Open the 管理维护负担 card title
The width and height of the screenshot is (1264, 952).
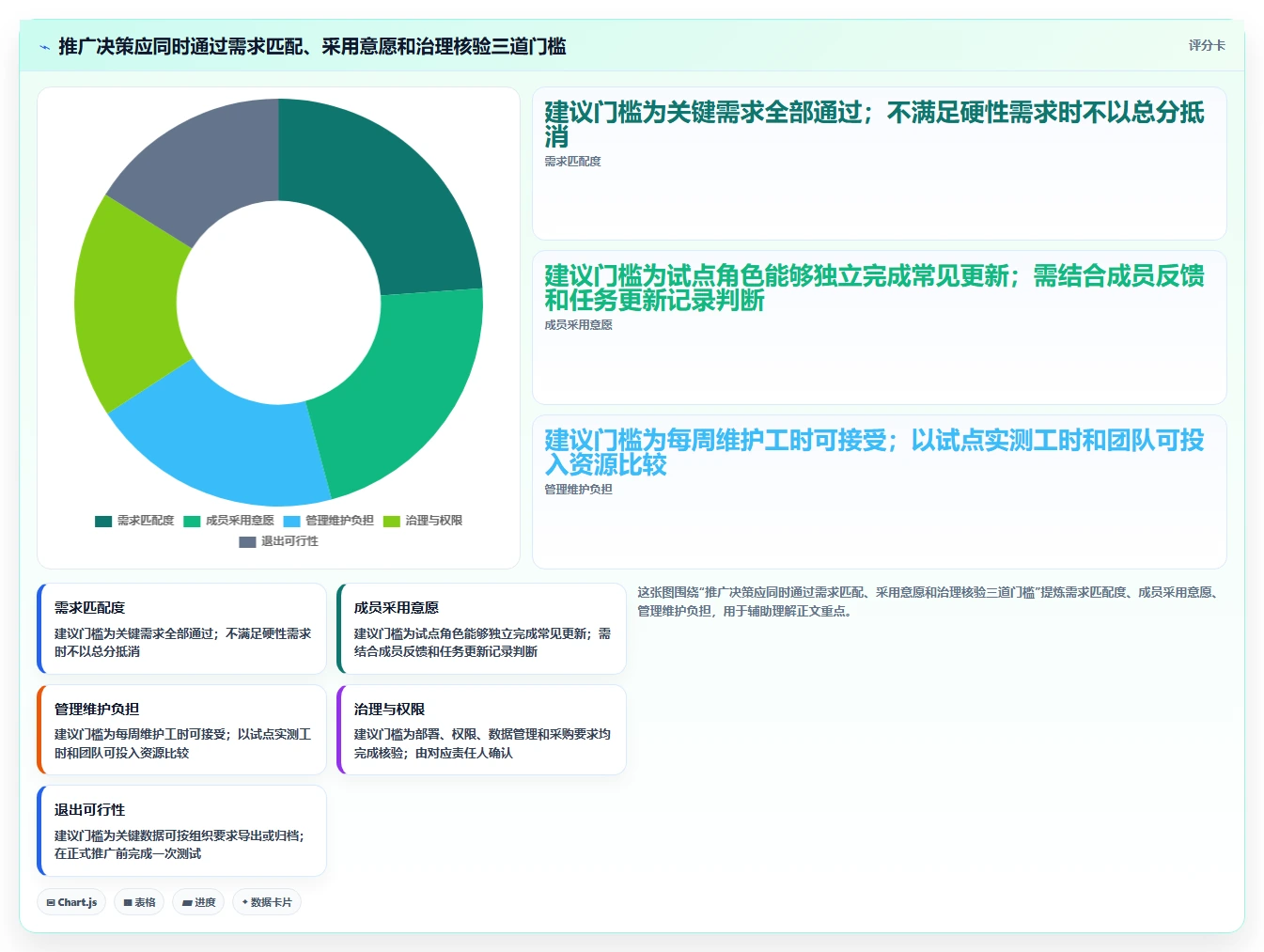(x=97, y=710)
